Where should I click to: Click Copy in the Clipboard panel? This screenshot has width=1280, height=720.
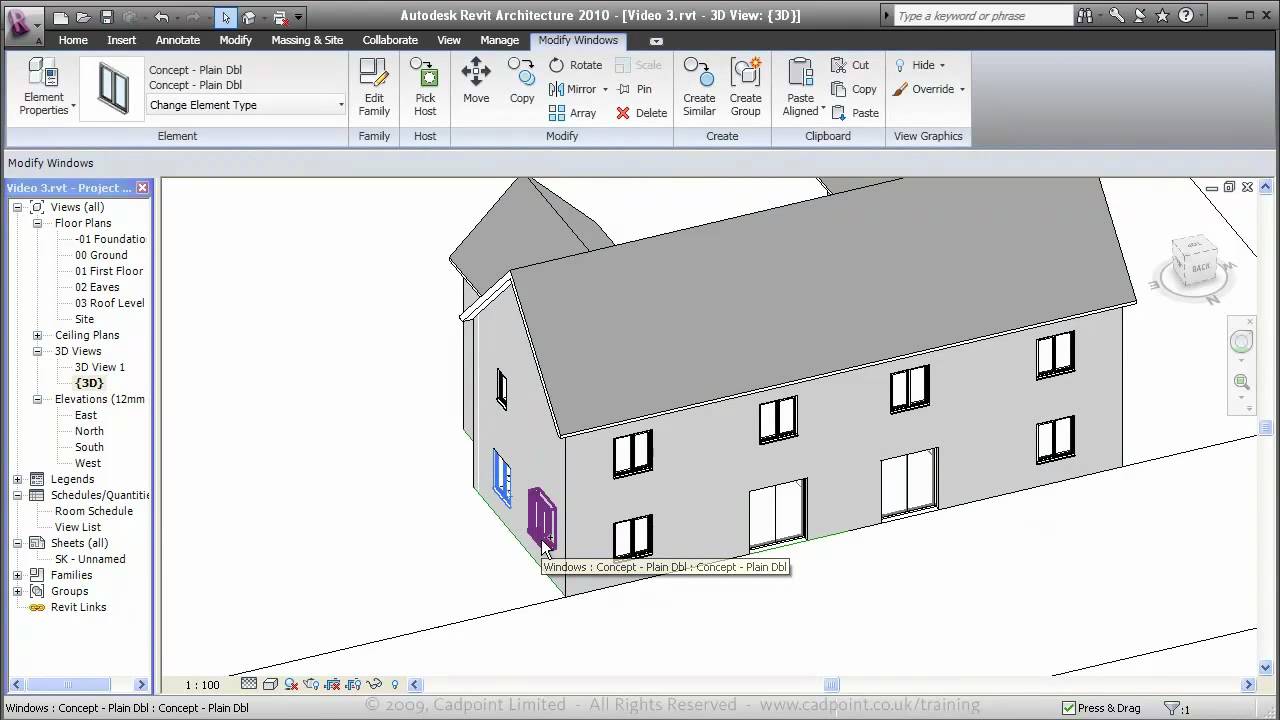click(x=854, y=89)
